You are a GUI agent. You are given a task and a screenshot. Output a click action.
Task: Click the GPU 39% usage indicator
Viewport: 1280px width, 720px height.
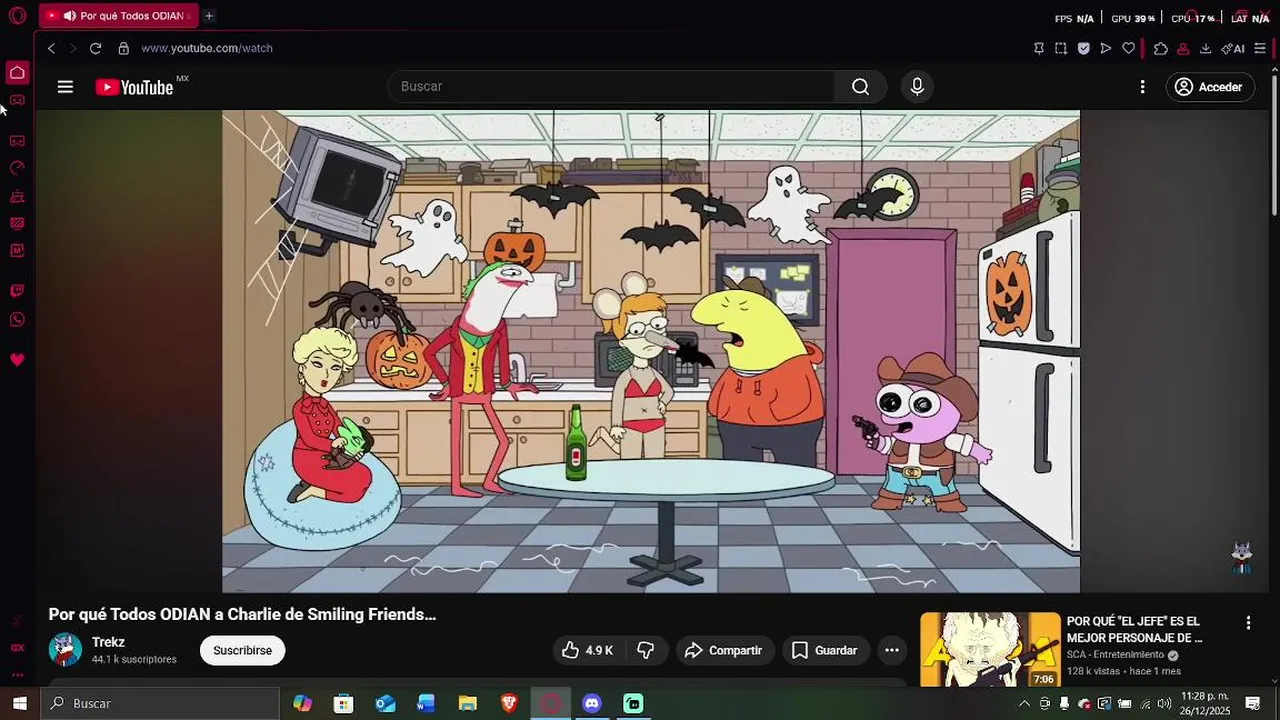1133,18
